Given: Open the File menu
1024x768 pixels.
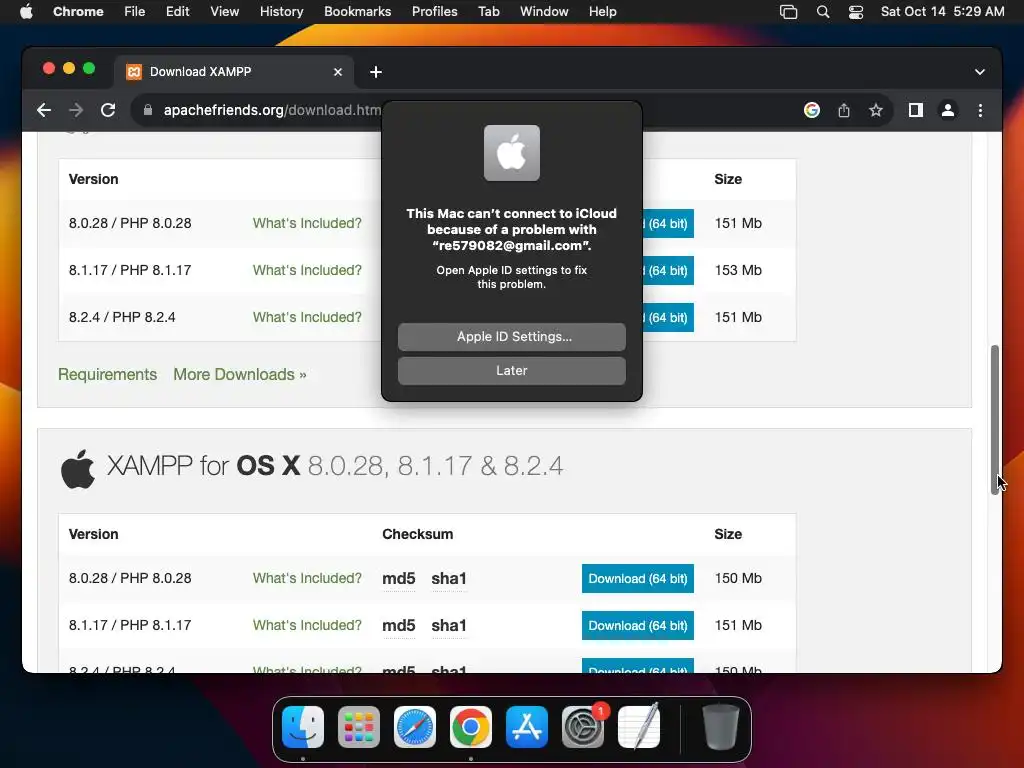Looking at the screenshot, I should [x=135, y=11].
